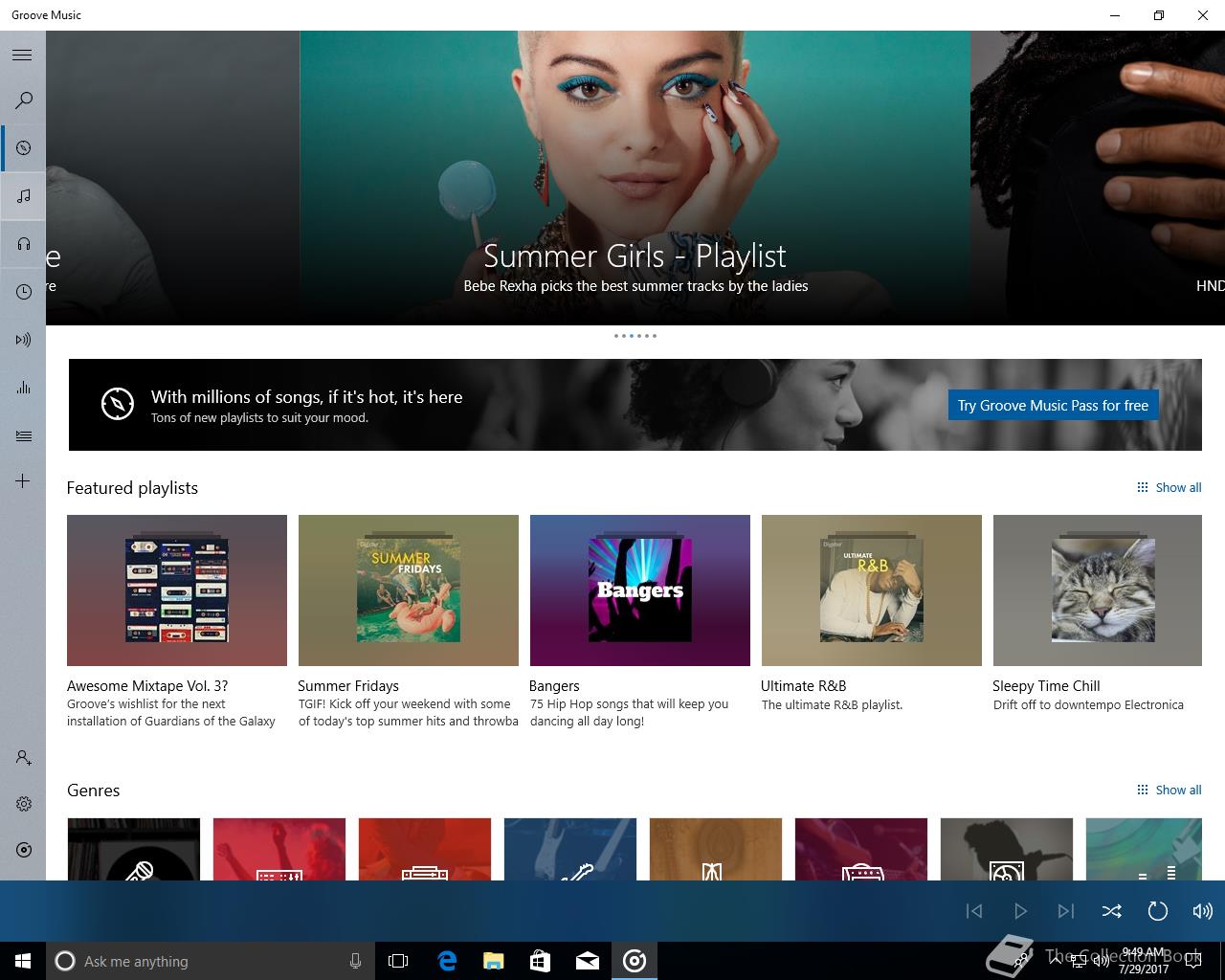Click the Summer Girls - Playlist banner title
1225x980 pixels.
point(635,256)
